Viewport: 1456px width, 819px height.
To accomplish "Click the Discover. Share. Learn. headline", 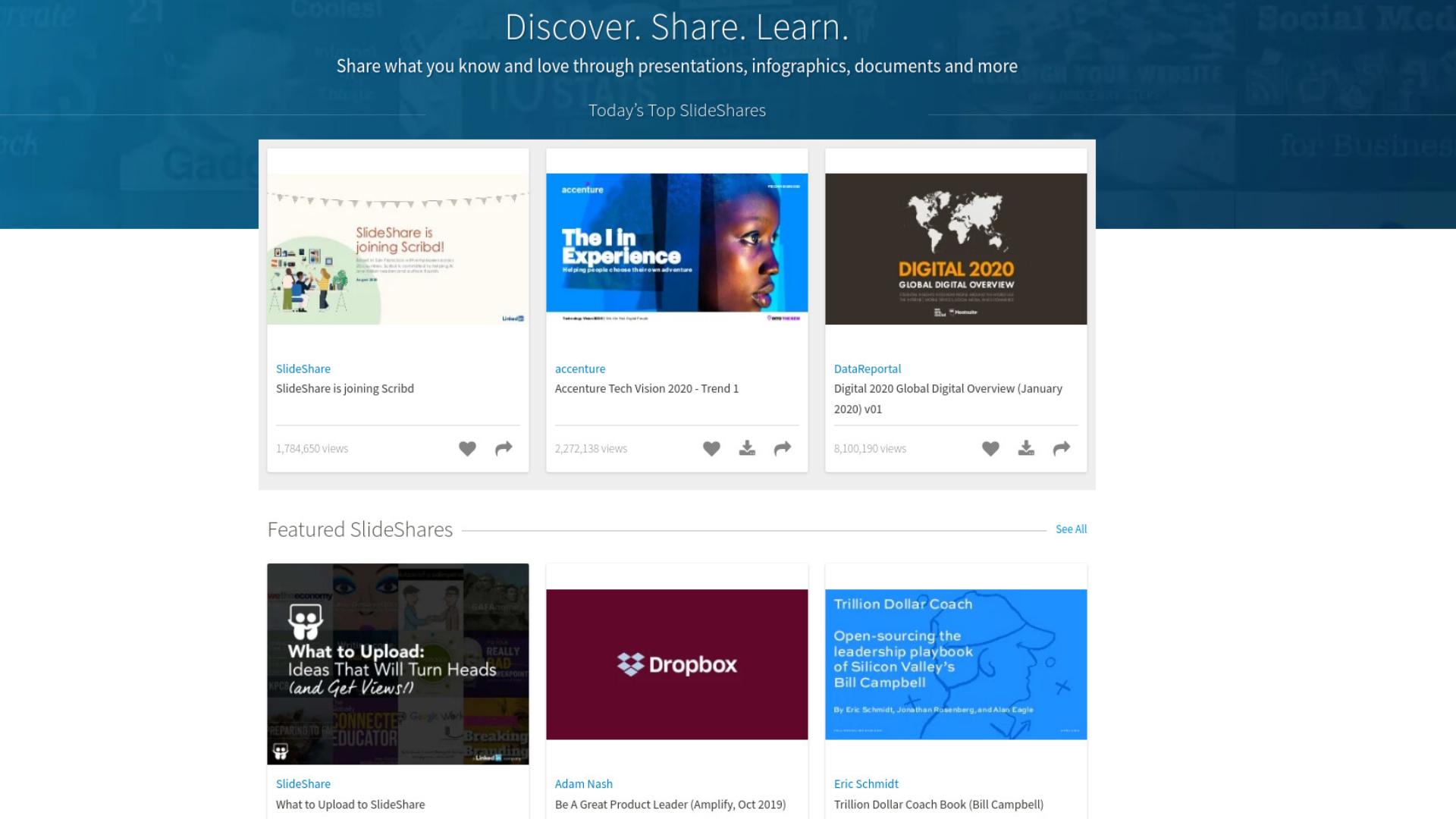I will [677, 27].
